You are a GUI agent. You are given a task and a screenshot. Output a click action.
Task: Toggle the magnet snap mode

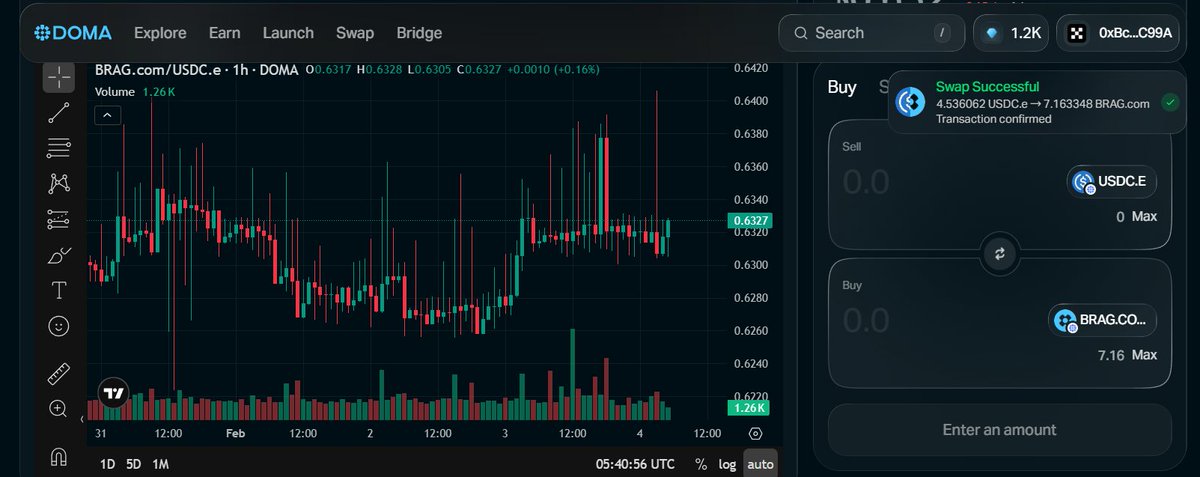59,456
